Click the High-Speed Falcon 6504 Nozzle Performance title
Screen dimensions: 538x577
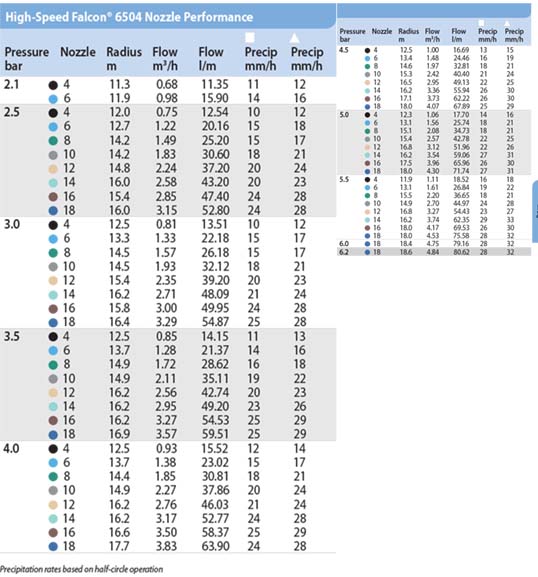pyautogui.click(x=129, y=17)
